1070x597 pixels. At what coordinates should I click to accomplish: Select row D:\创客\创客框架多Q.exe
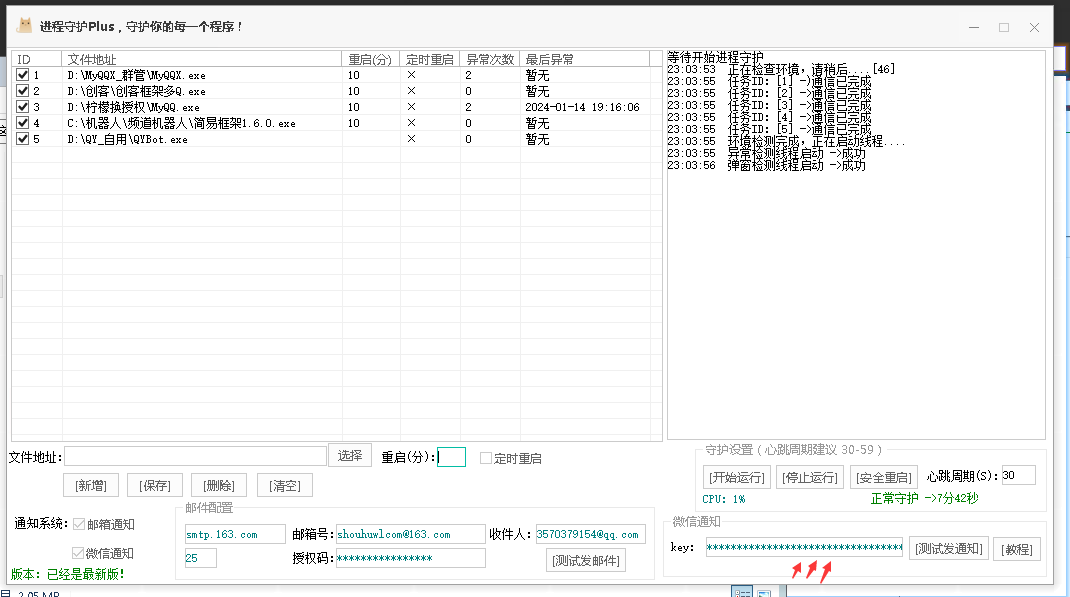136,91
